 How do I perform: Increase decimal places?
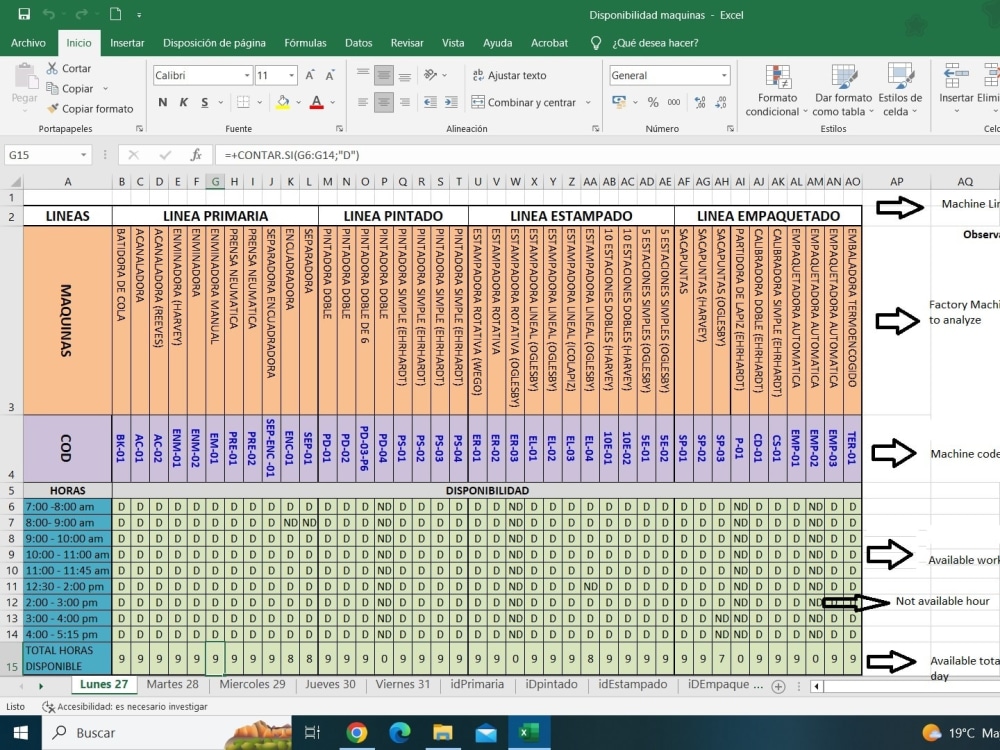click(700, 102)
